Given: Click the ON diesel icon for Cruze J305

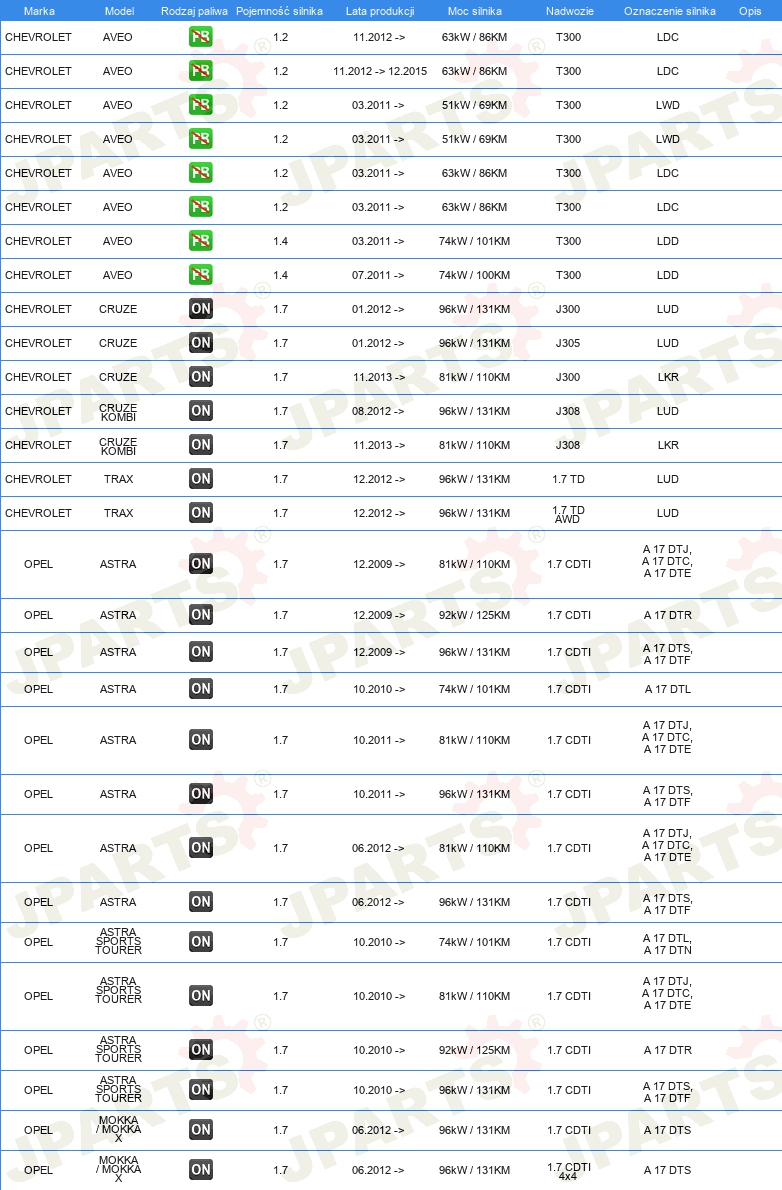Looking at the screenshot, I should click(200, 342).
